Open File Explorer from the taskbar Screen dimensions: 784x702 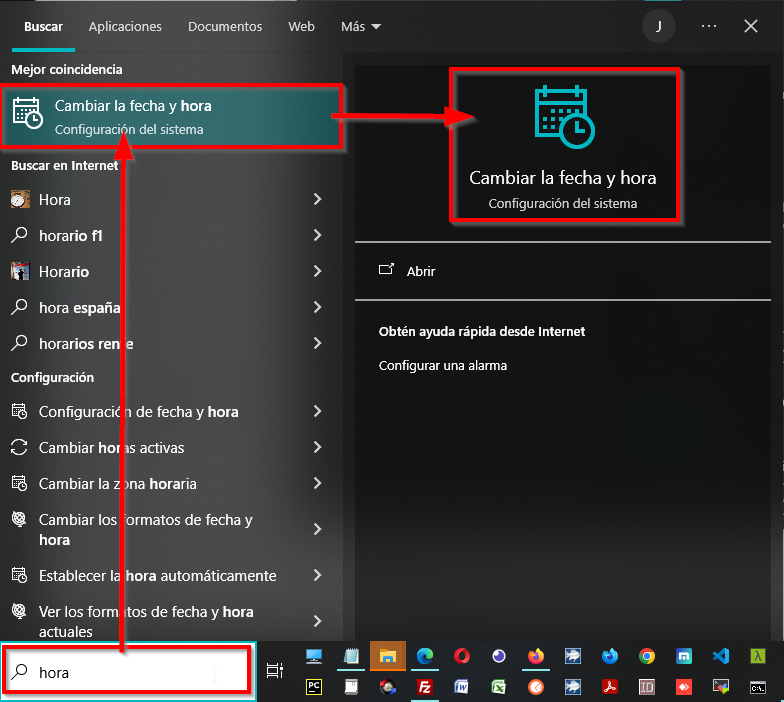click(x=388, y=656)
